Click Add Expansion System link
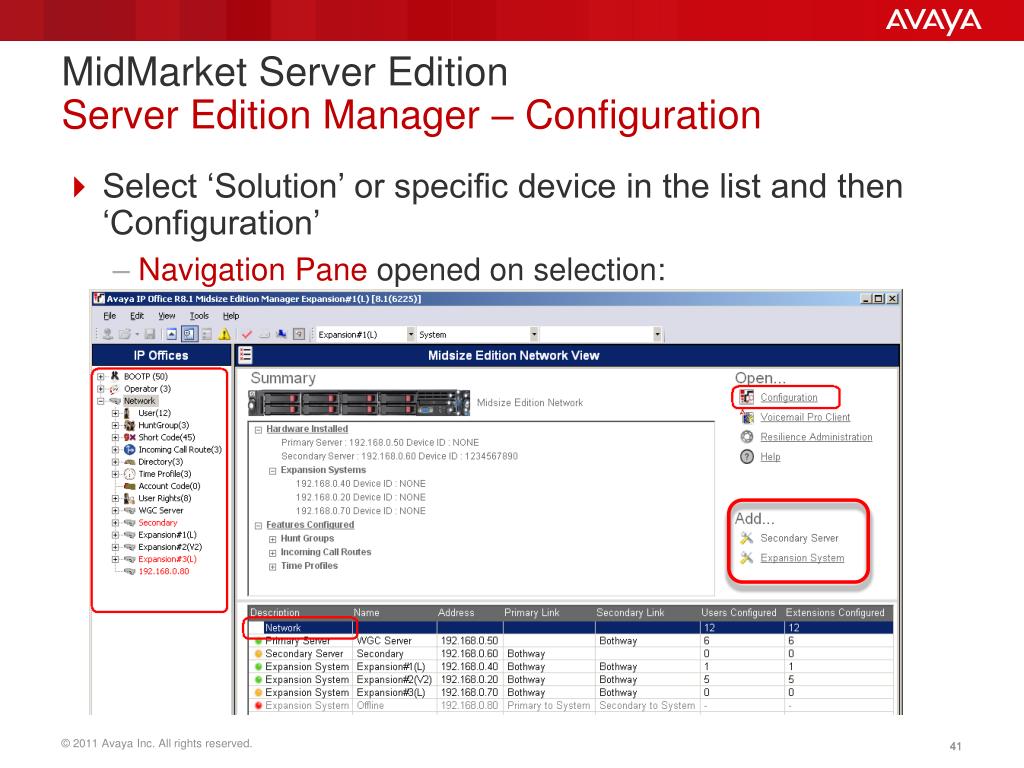1024x768 pixels. pyautogui.click(x=802, y=558)
